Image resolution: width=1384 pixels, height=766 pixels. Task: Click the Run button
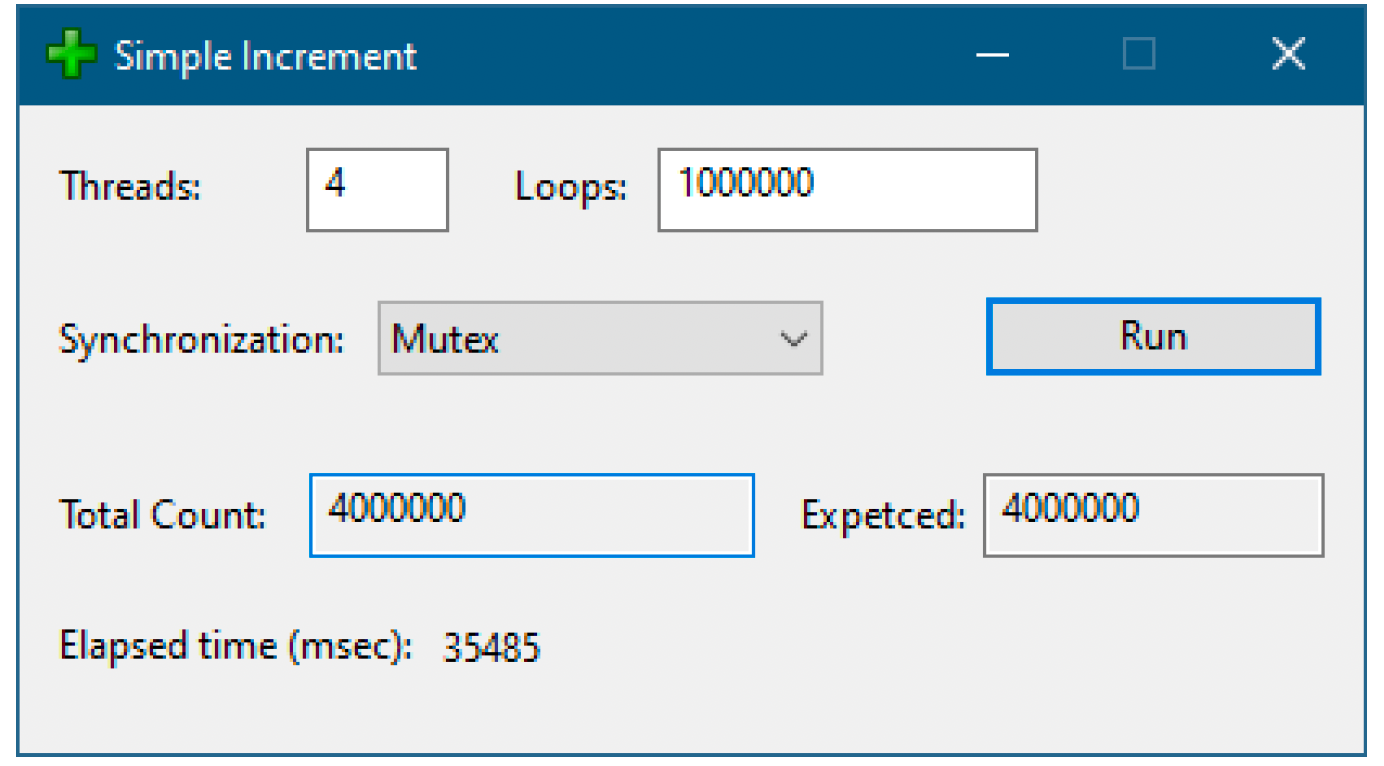[1153, 337]
